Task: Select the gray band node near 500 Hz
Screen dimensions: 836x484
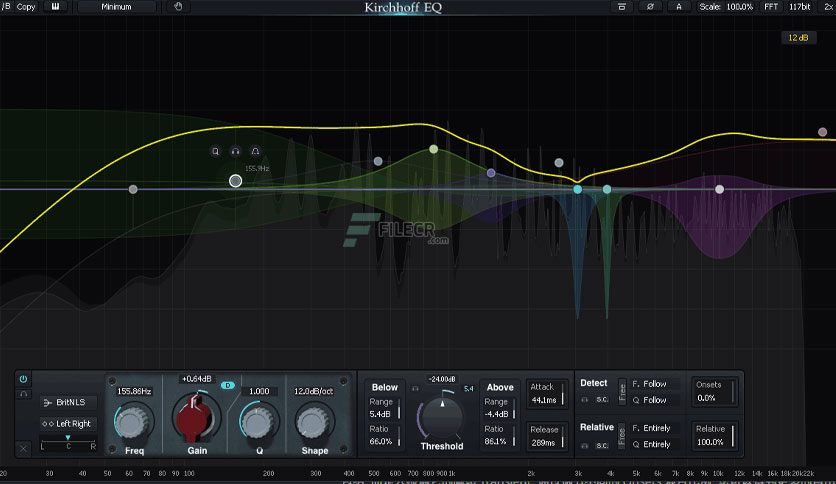Action: [378, 161]
